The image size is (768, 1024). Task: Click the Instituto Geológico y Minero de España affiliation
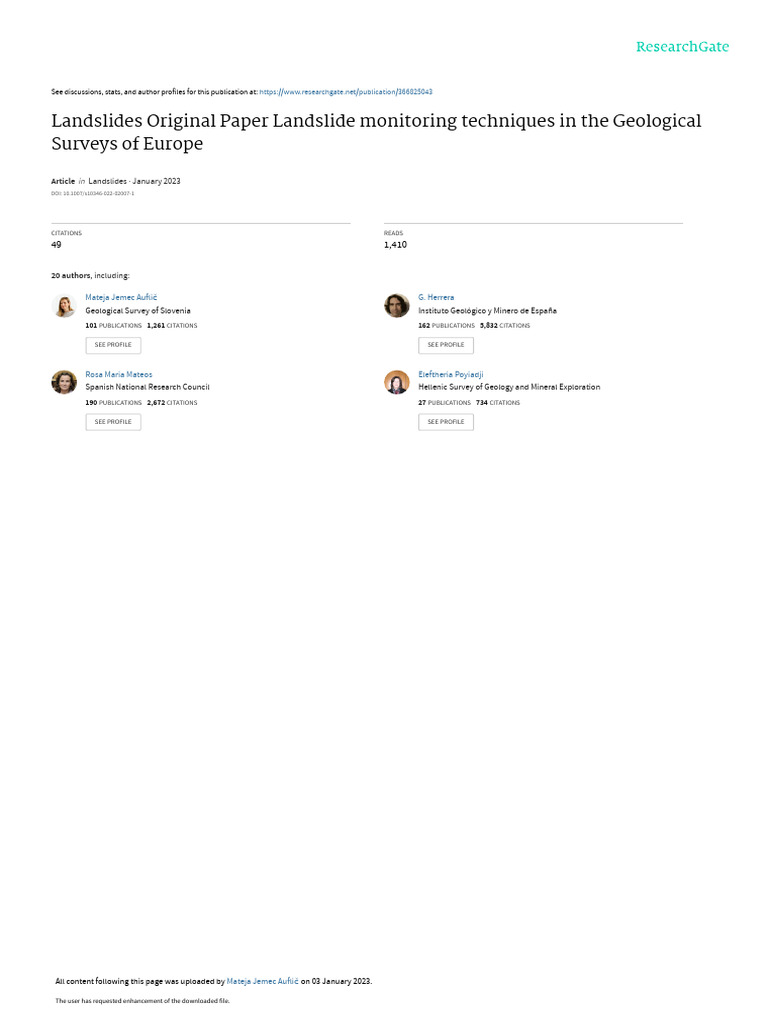point(487,311)
